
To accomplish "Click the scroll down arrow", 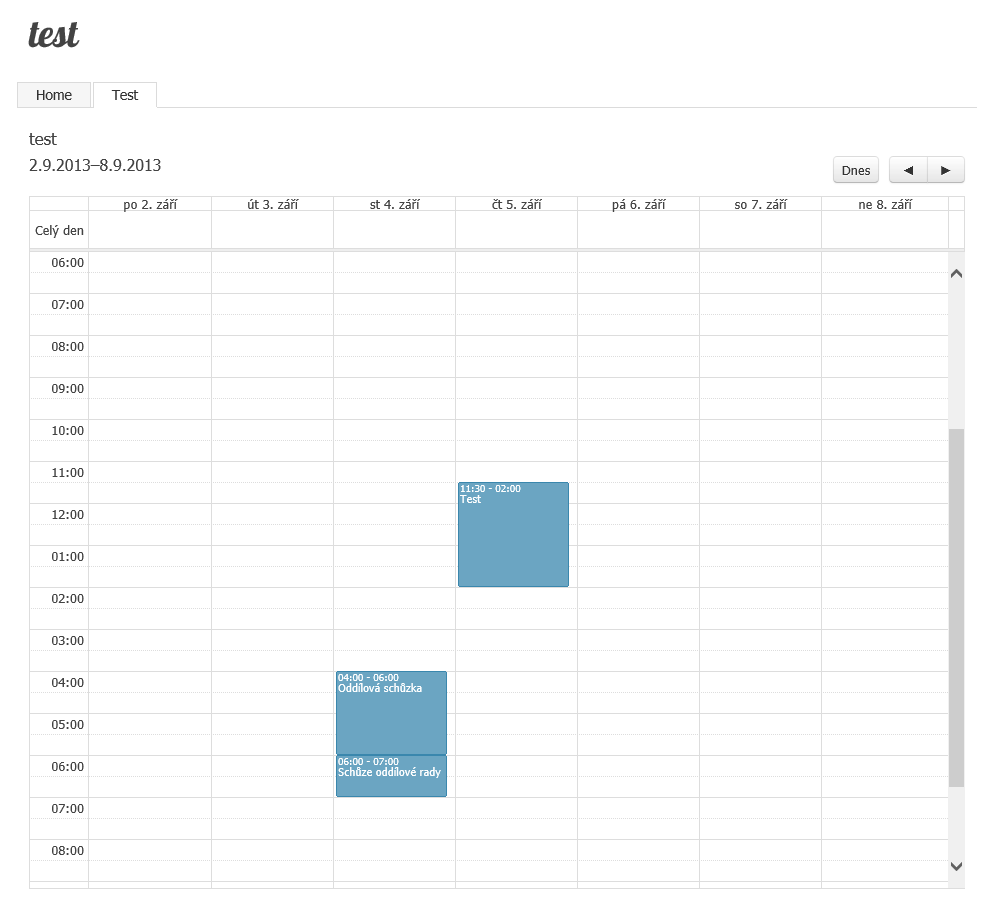I will tap(956, 866).
